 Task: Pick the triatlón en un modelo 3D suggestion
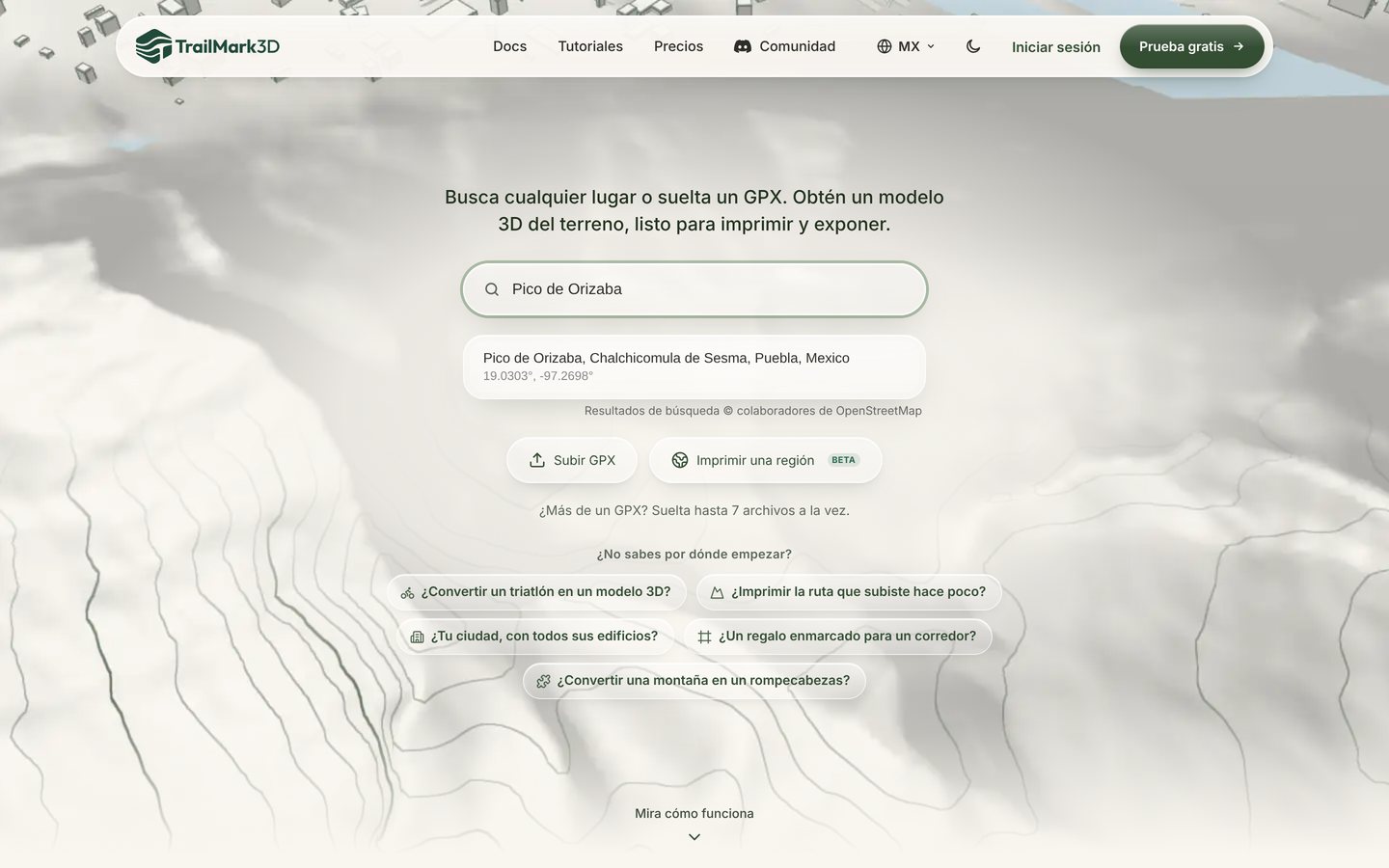coord(536,592)
